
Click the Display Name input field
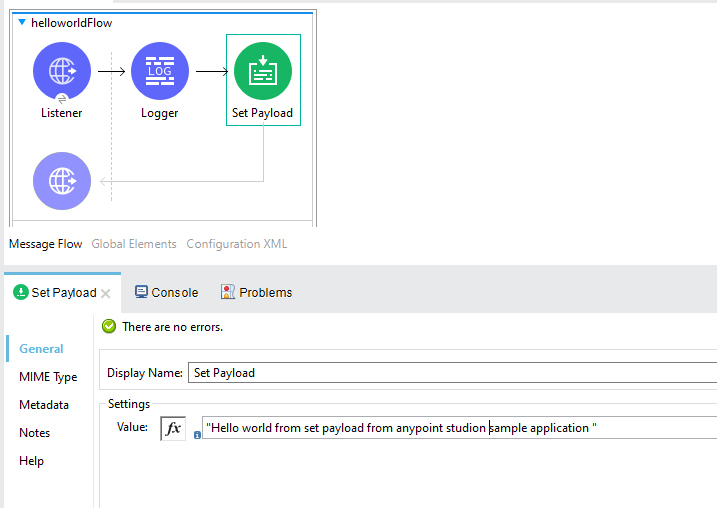coord(452,373)
